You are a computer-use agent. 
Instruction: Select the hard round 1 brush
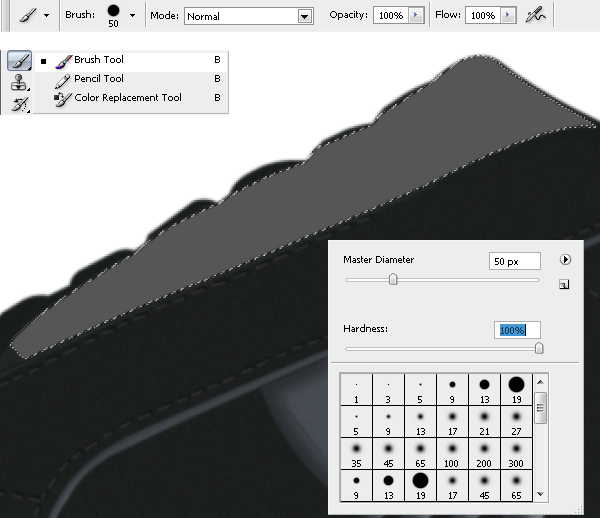[356, 390]
